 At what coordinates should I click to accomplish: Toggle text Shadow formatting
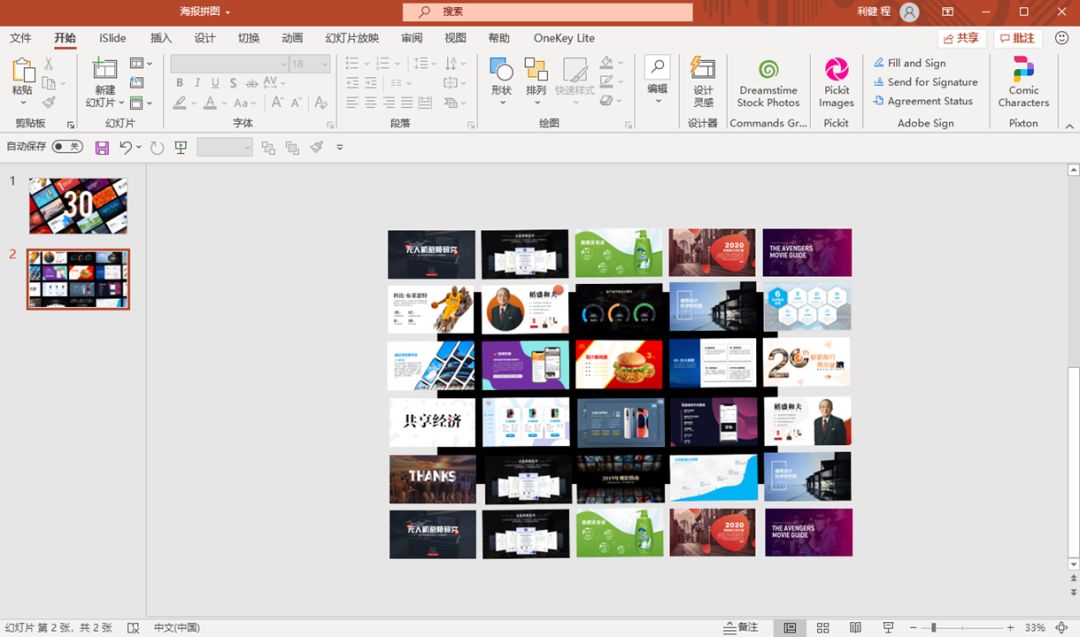[x=233, y=83]
